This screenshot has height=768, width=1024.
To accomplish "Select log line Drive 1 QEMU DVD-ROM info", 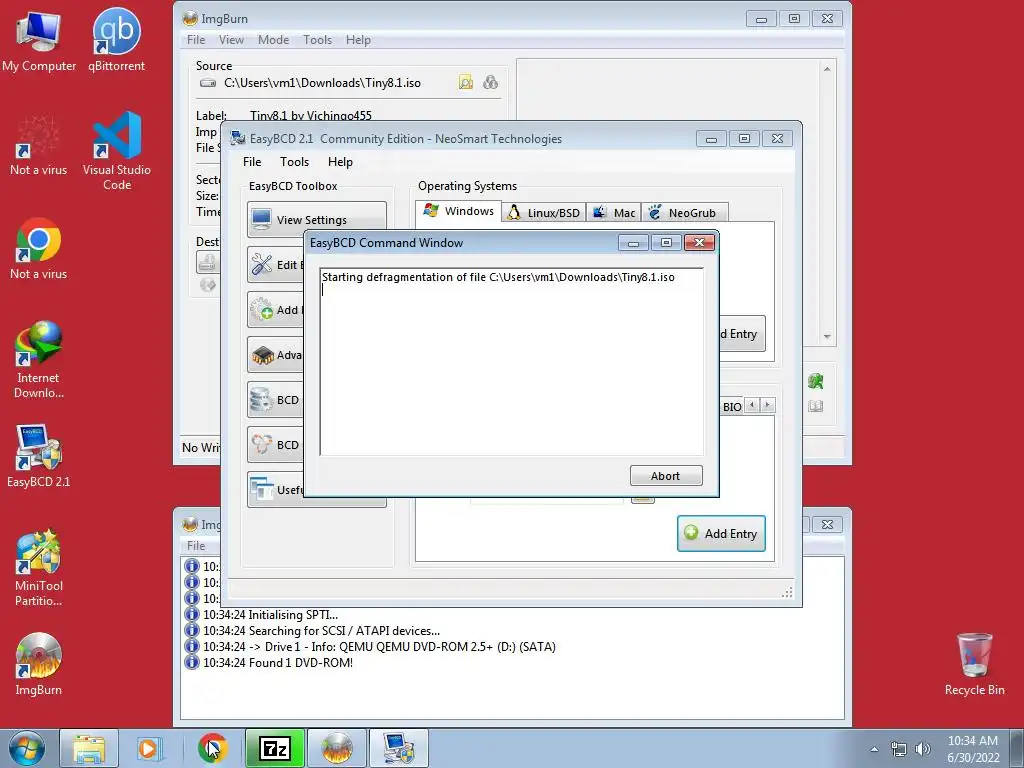I will coord(379,647).
